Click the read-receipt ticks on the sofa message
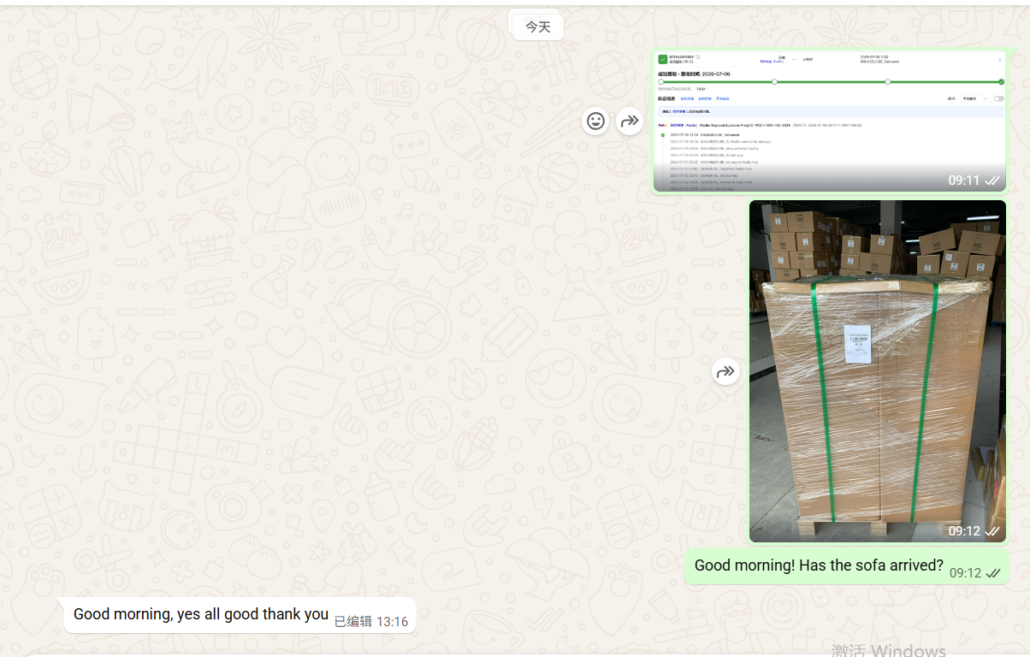 [x=993, y=574]
